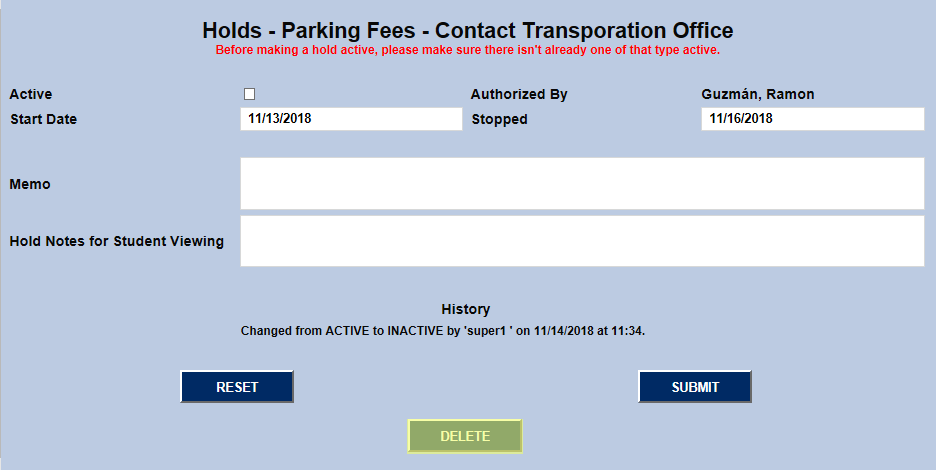Click the DELETE button
936x470 pixels.
[465, 436]
